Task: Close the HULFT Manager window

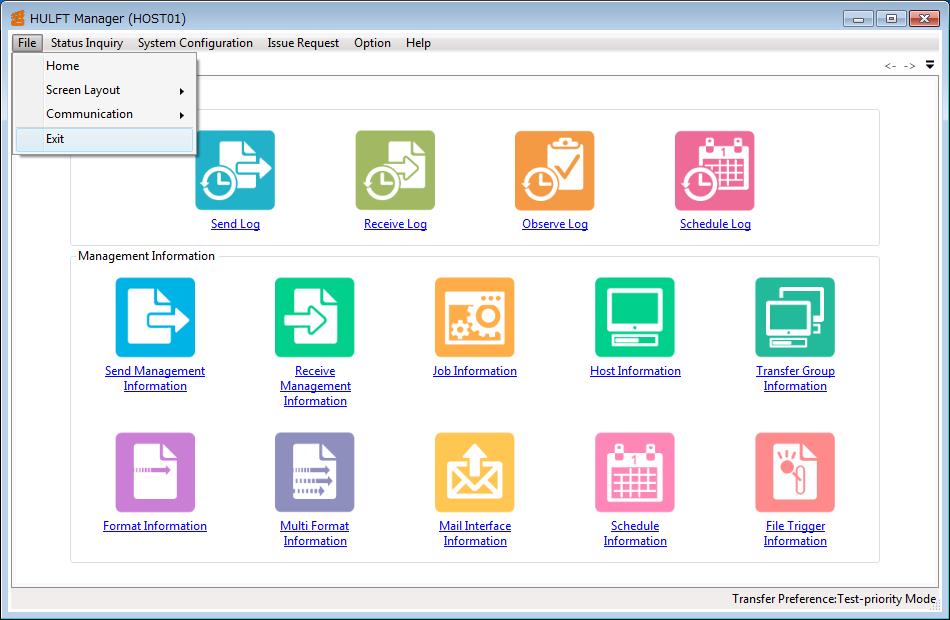Action: pyautogui.click(x=925, y=19)
